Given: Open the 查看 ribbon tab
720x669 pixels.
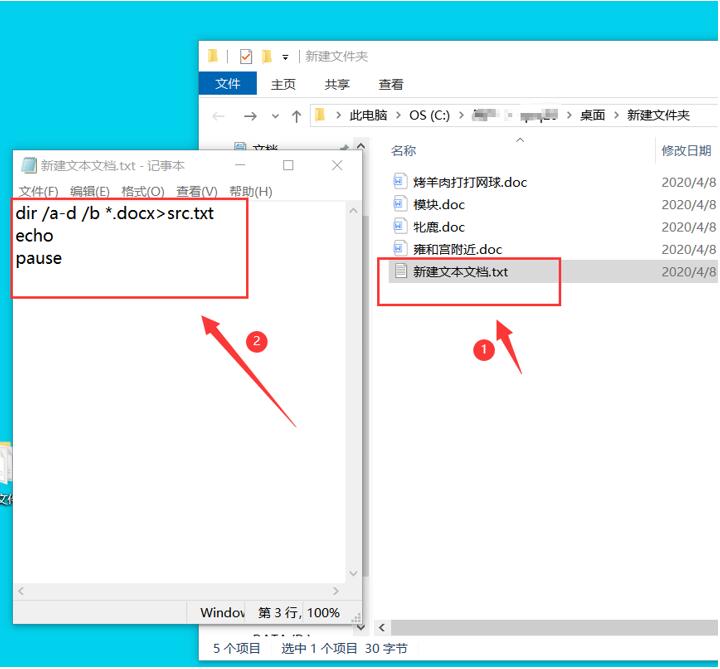Looking at the screenshot, I should coord(391,84).
